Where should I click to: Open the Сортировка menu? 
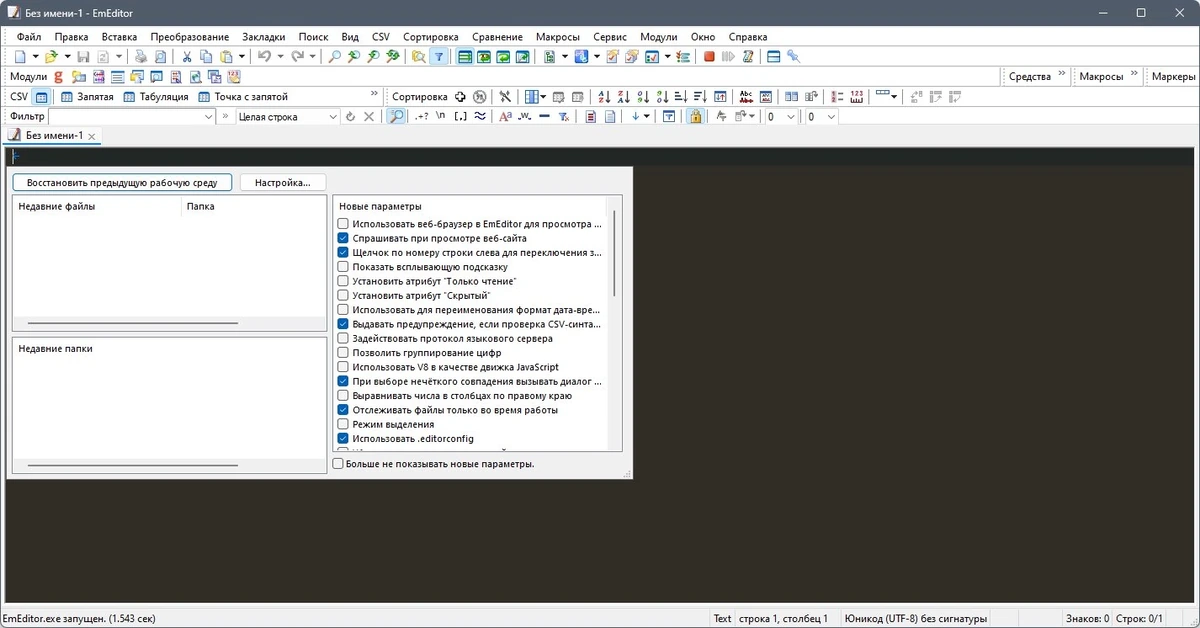point(432,37)
